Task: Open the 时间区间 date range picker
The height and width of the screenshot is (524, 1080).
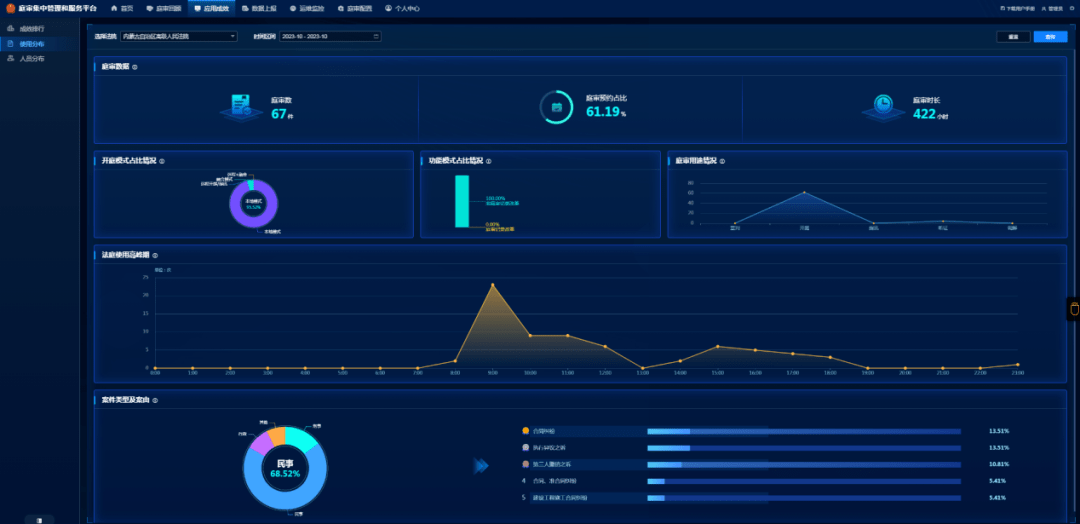Action: click(x=331, y=36)
